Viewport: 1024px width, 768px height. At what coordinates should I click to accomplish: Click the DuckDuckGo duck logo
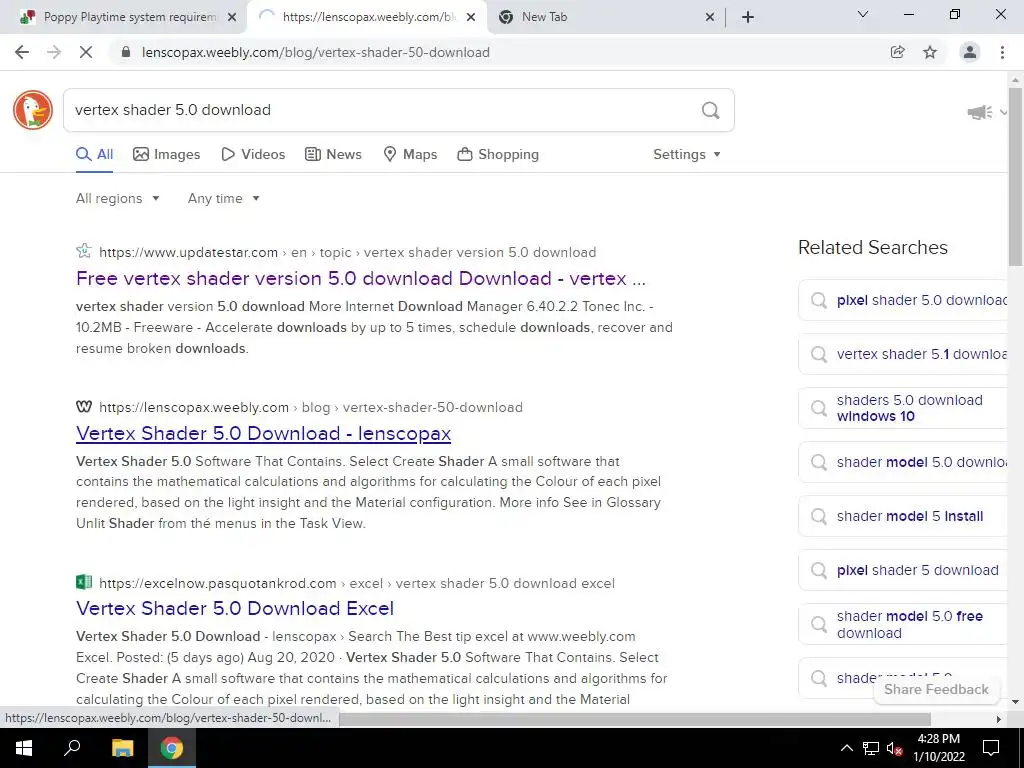33,110
